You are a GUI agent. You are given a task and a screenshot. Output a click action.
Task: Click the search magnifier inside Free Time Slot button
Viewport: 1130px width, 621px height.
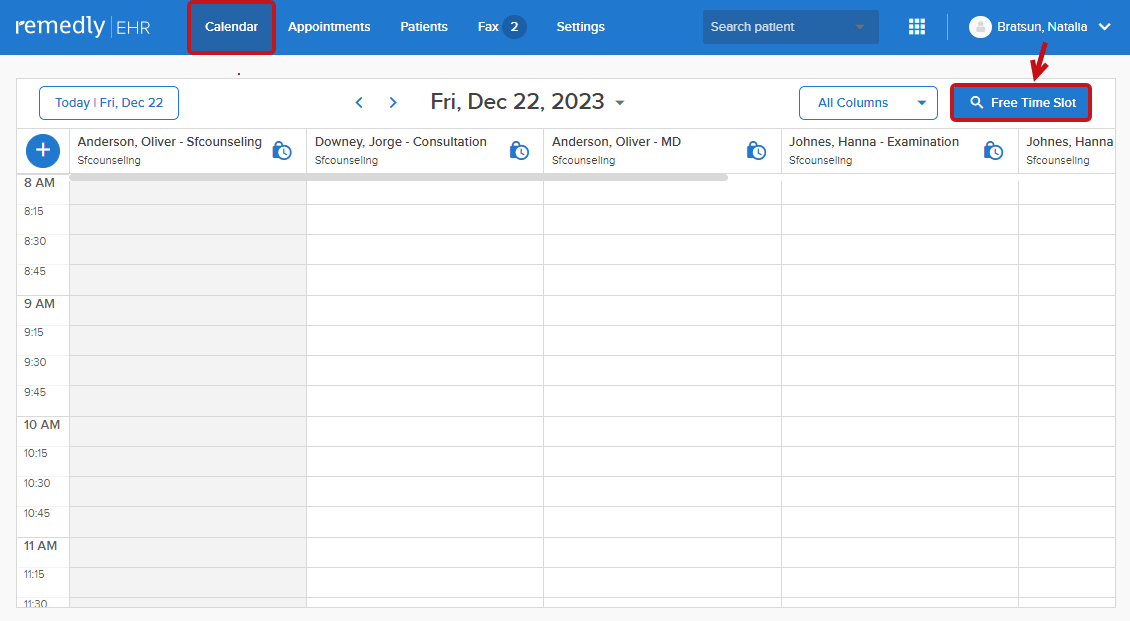click(x=975, y=102)
